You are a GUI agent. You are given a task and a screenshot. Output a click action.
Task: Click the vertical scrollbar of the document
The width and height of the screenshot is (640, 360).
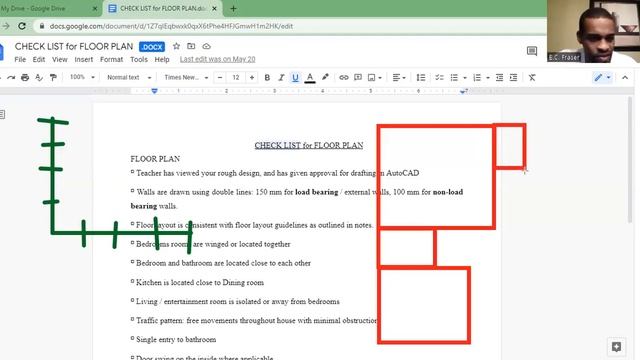630,160
